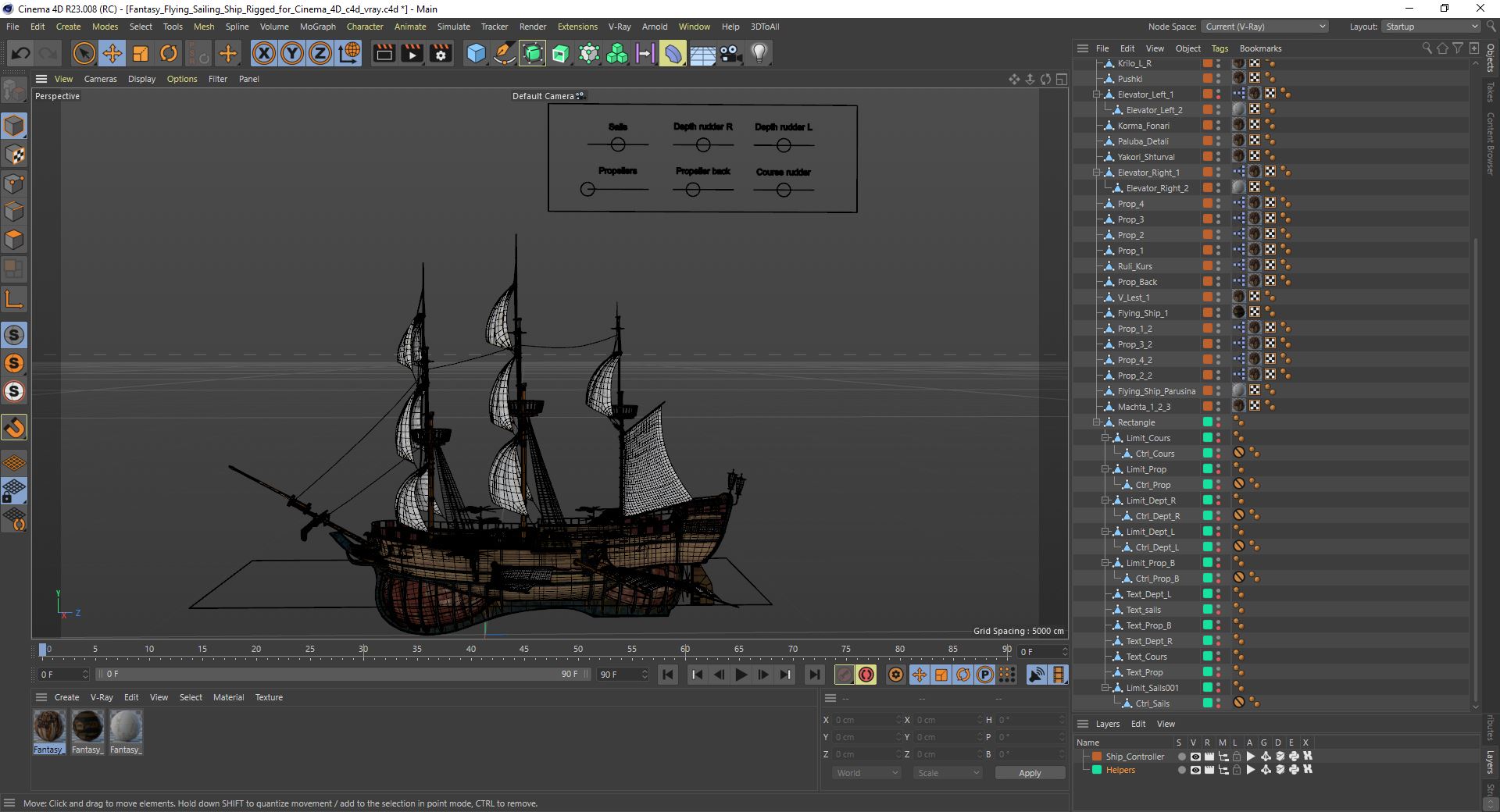This screenshot has width=1500, height=812.
Task: Open Edit Render Settings icon
Action: point(441,53)
